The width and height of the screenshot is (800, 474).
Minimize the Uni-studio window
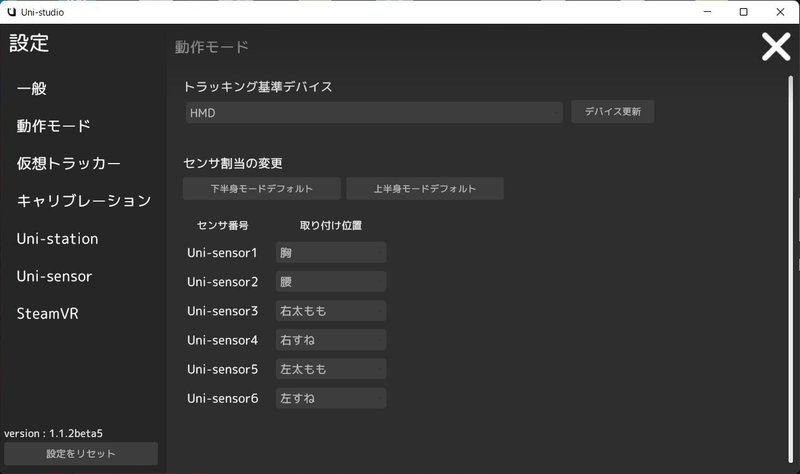(707, 12)
